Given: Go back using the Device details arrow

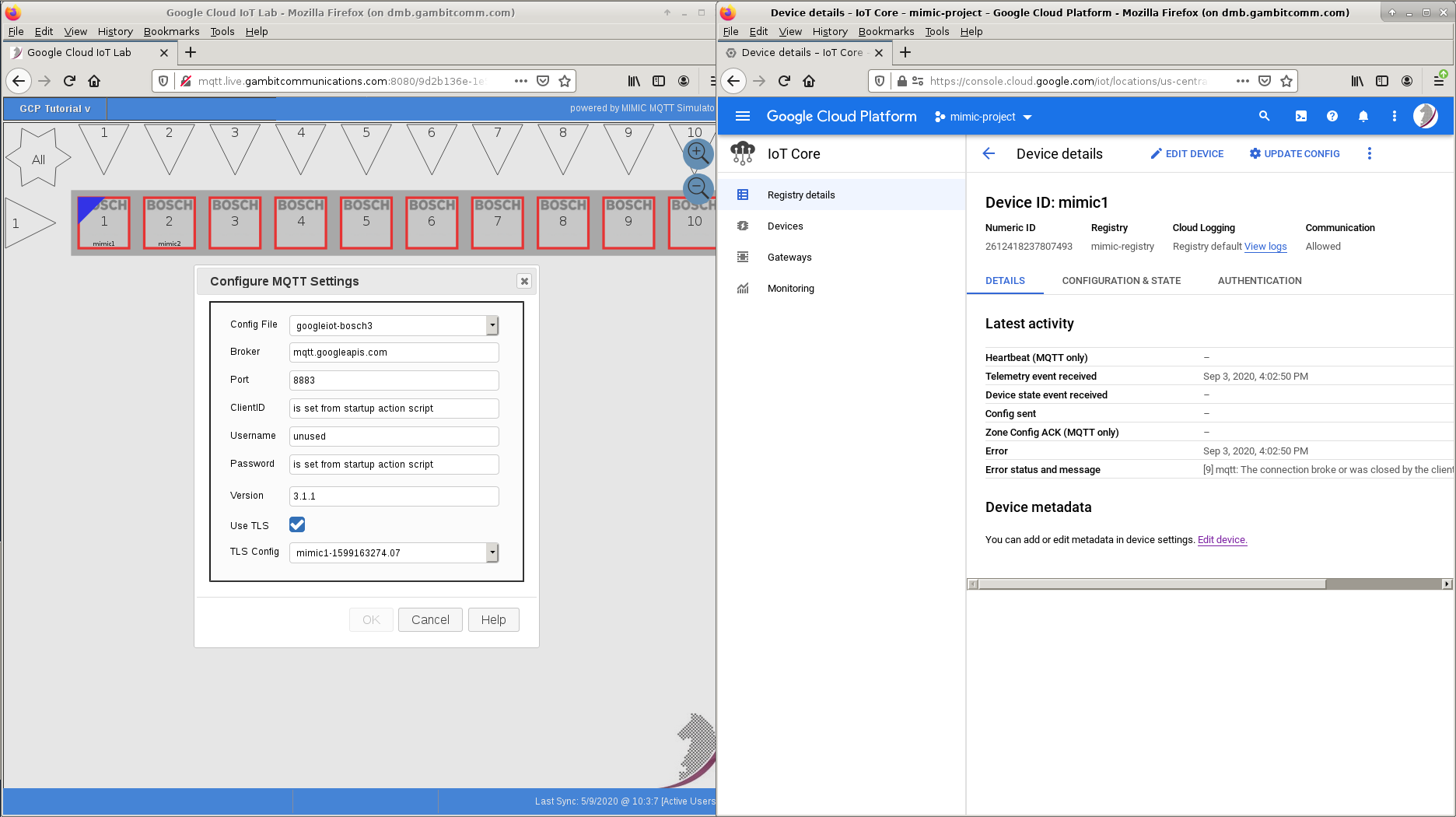Looking at the screenshot, I should tap(989, 153).
